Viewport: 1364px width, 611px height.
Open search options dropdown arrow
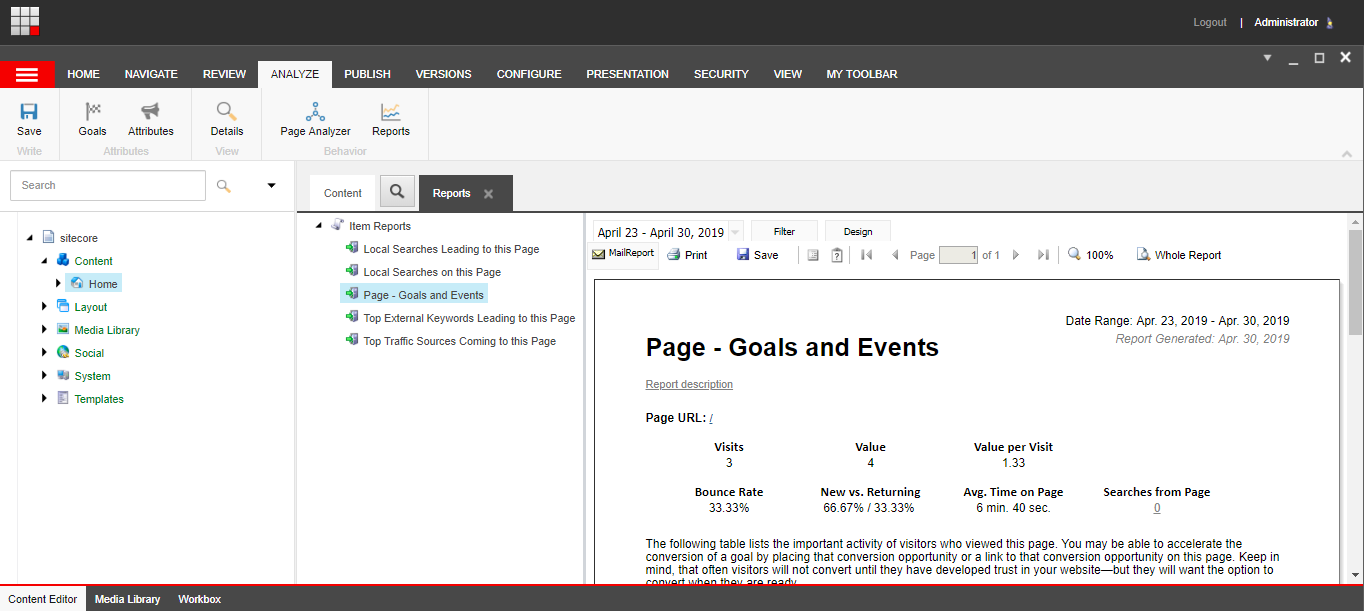click(271, 185)
